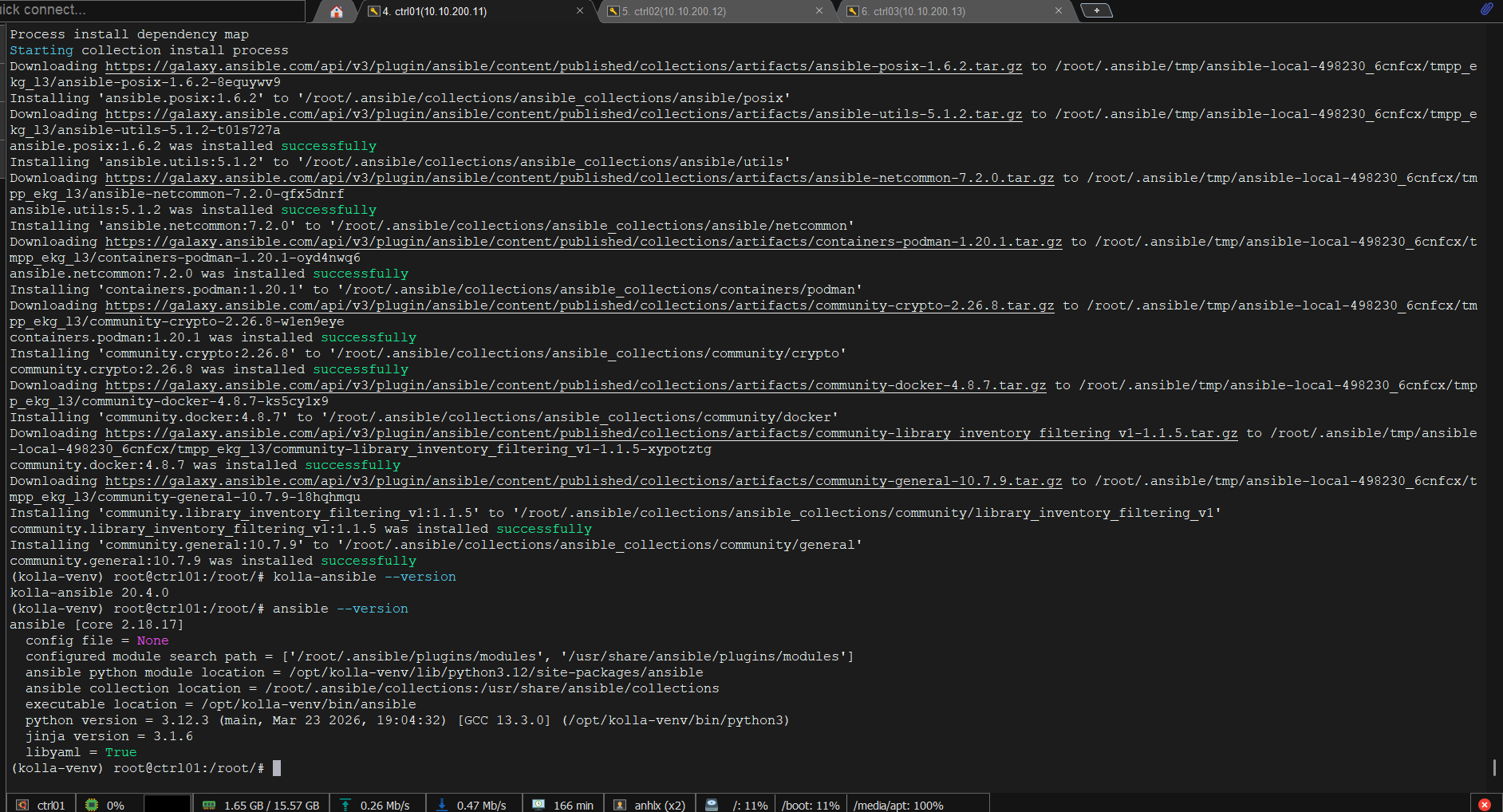Open containers-podman-1.20.1.tar.gz download link

[x=583, y=242]
